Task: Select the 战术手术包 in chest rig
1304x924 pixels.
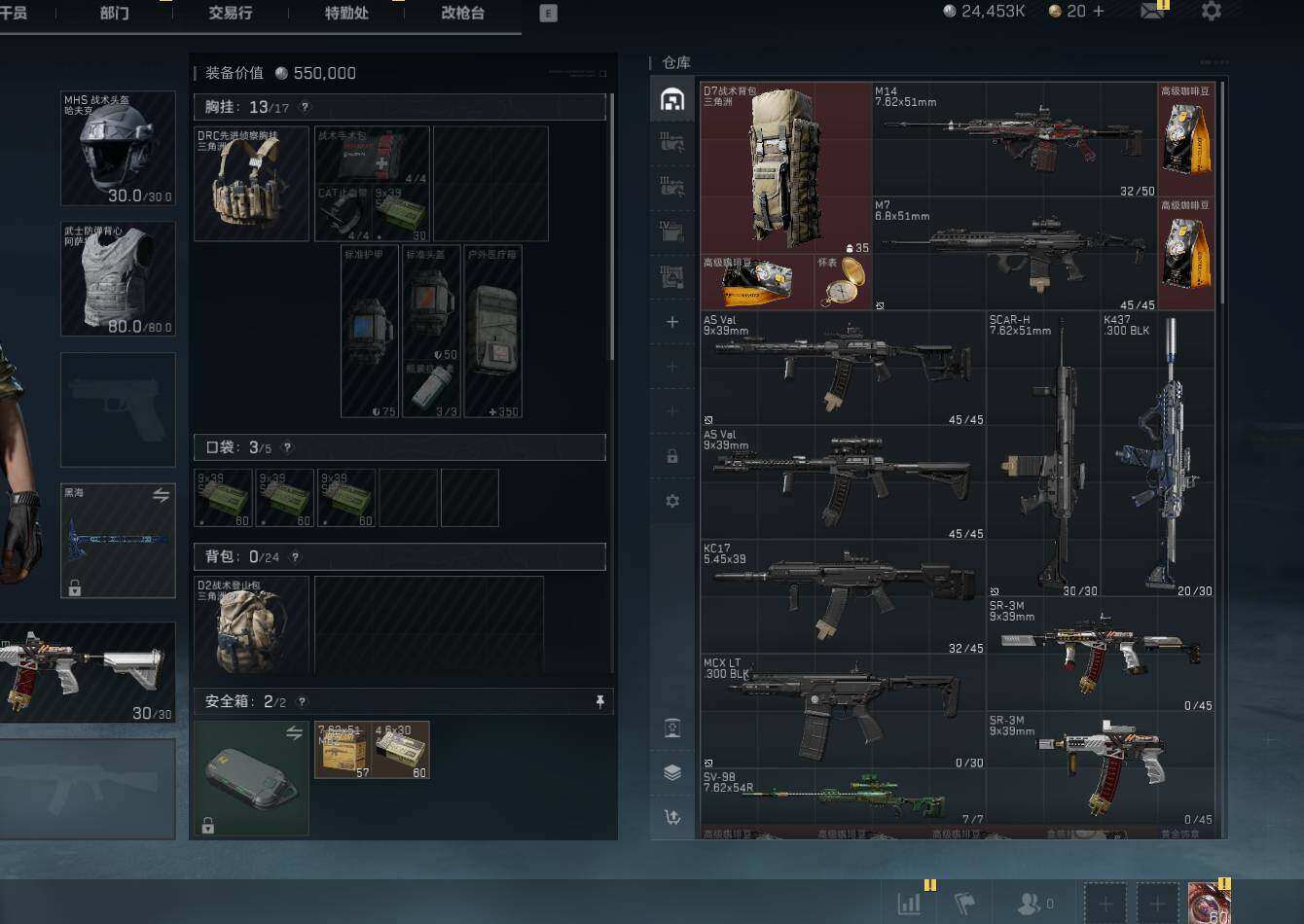Action: point(372,156)
